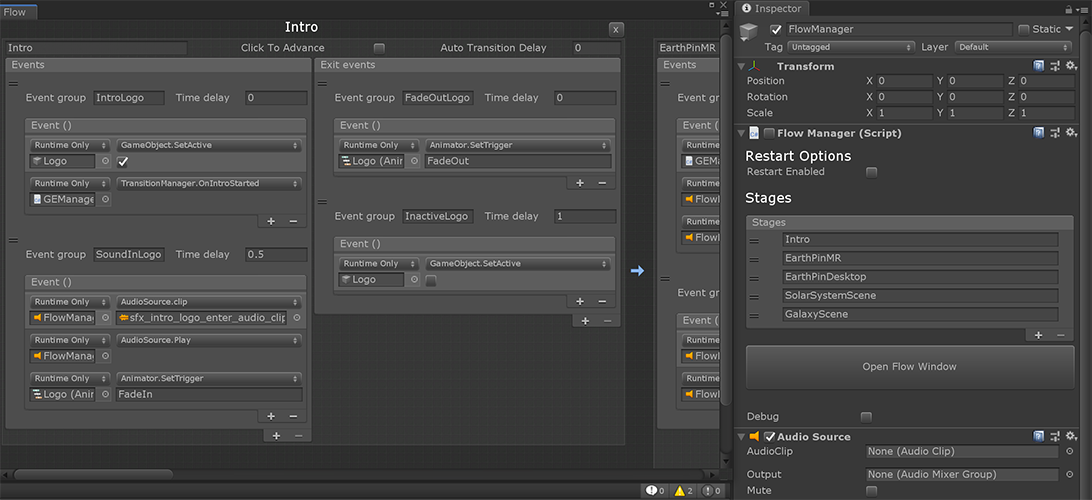Click the blue arrow between Intro and EarthPinMR
This screenshot has width=1092, height=500.
[637, 271]
